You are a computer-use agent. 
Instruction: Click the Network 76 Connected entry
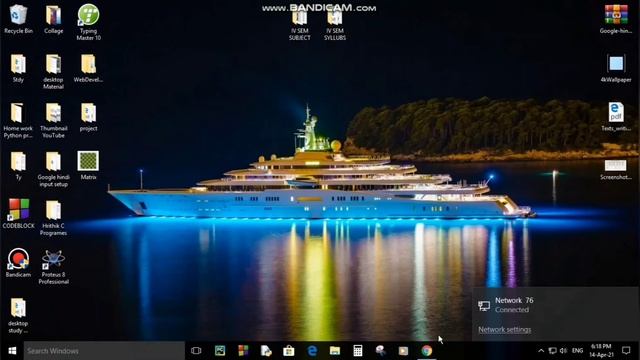point(556,305)
